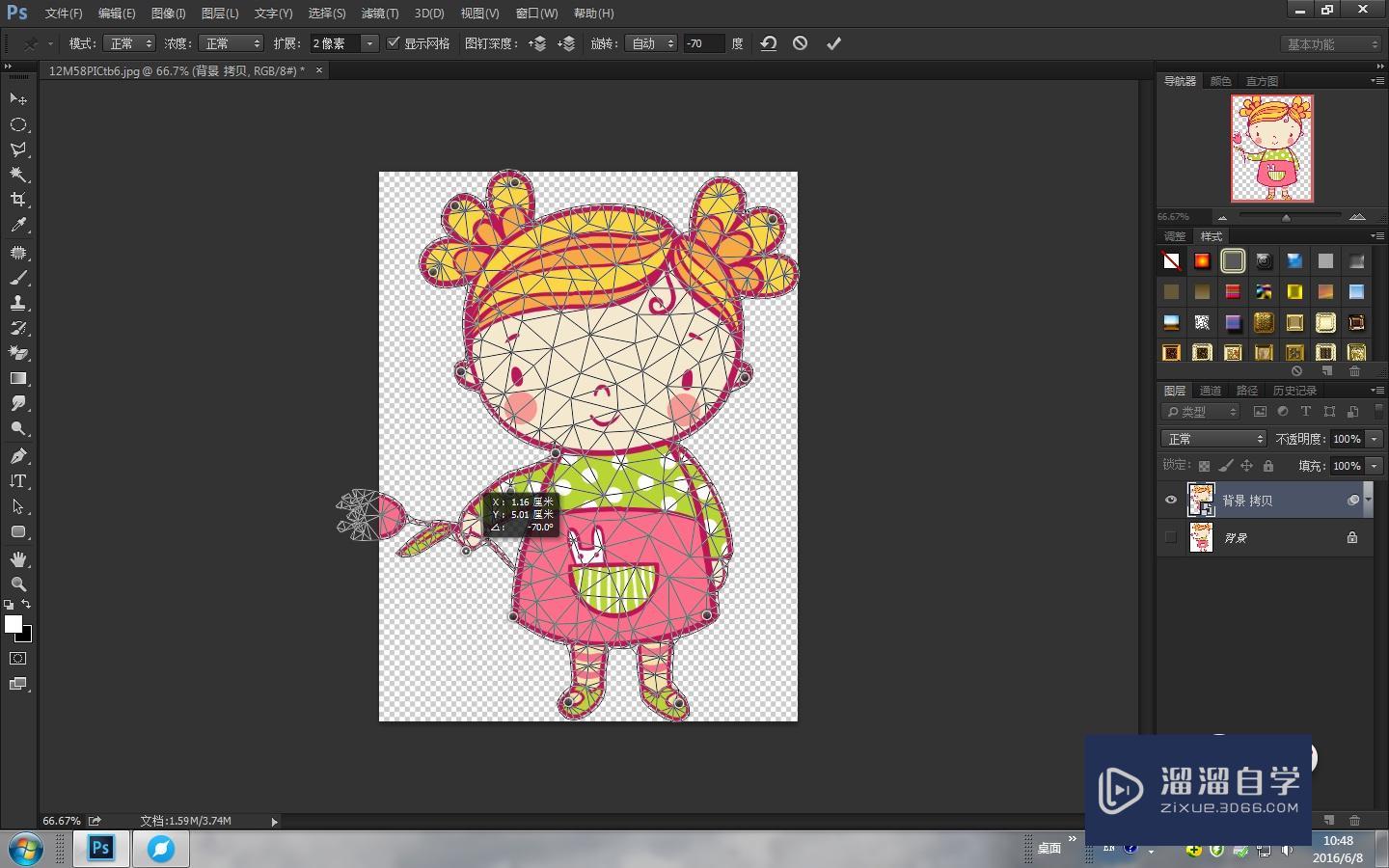
Task: Open the layer blend mode dropdown
Action: coord(1213,439)
